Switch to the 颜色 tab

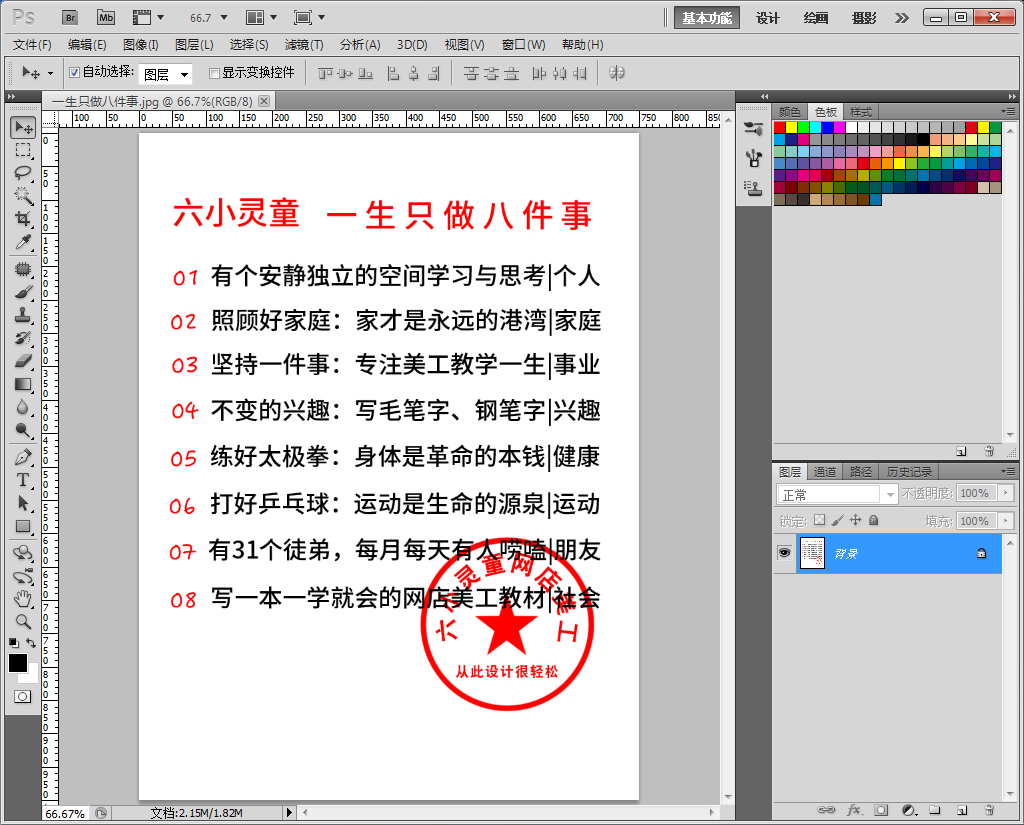coord(789,112)
